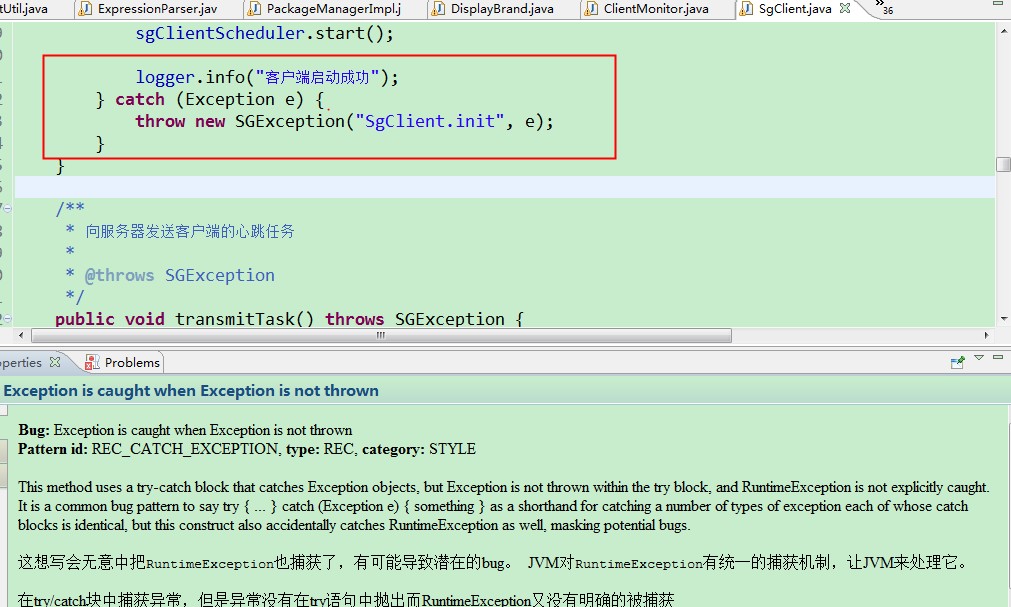Minimize the editor area
1011x607 pixels.
pos(997,3)
